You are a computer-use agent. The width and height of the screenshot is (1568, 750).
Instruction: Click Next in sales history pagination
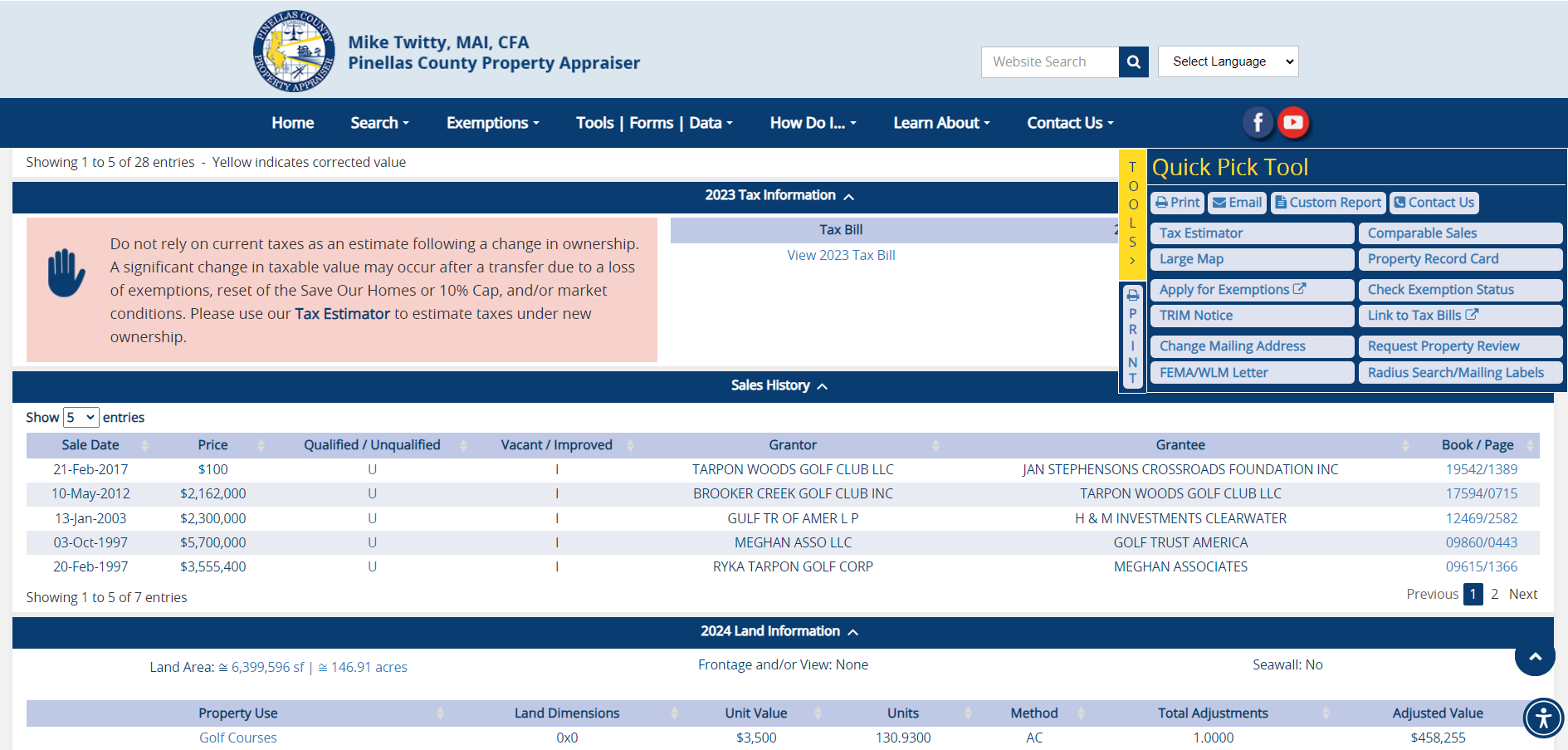tap(1523, 594)
